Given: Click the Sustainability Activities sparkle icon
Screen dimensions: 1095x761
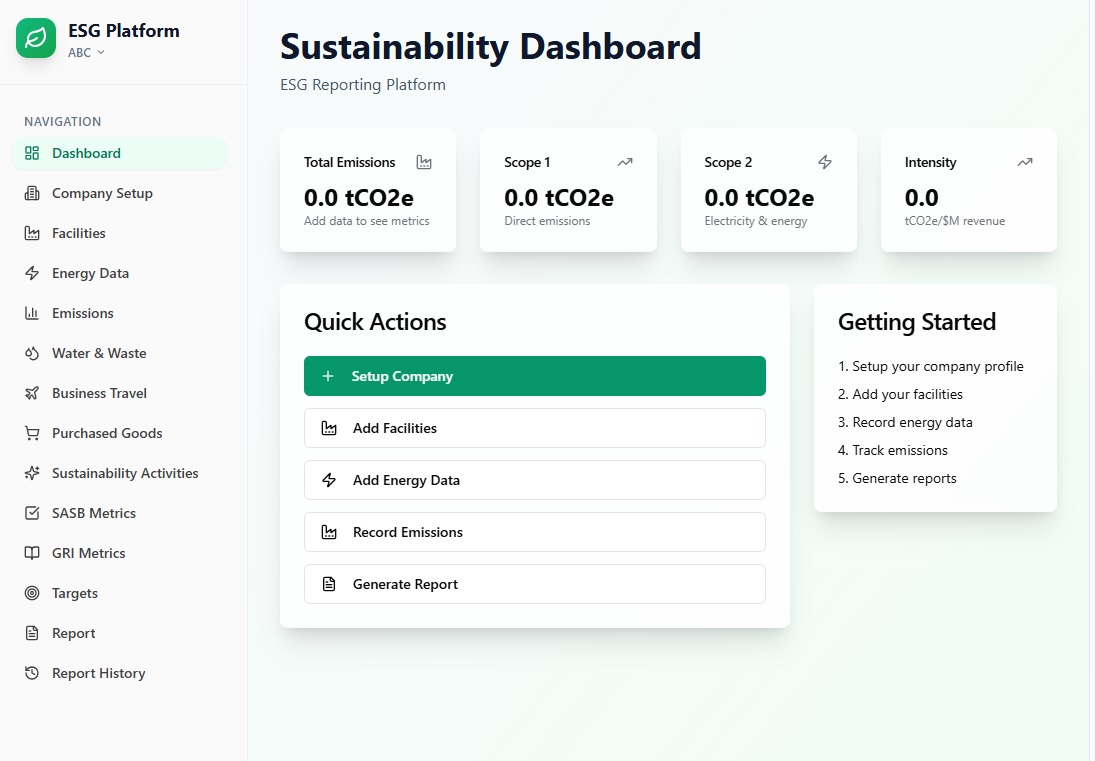Looking at the screenshot, I should coord(32,473).
